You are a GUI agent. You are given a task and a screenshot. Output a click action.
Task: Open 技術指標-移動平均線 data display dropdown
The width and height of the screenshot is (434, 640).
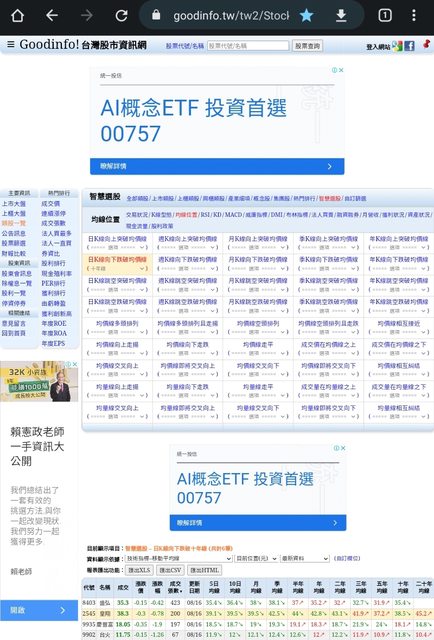coord(178,558)
